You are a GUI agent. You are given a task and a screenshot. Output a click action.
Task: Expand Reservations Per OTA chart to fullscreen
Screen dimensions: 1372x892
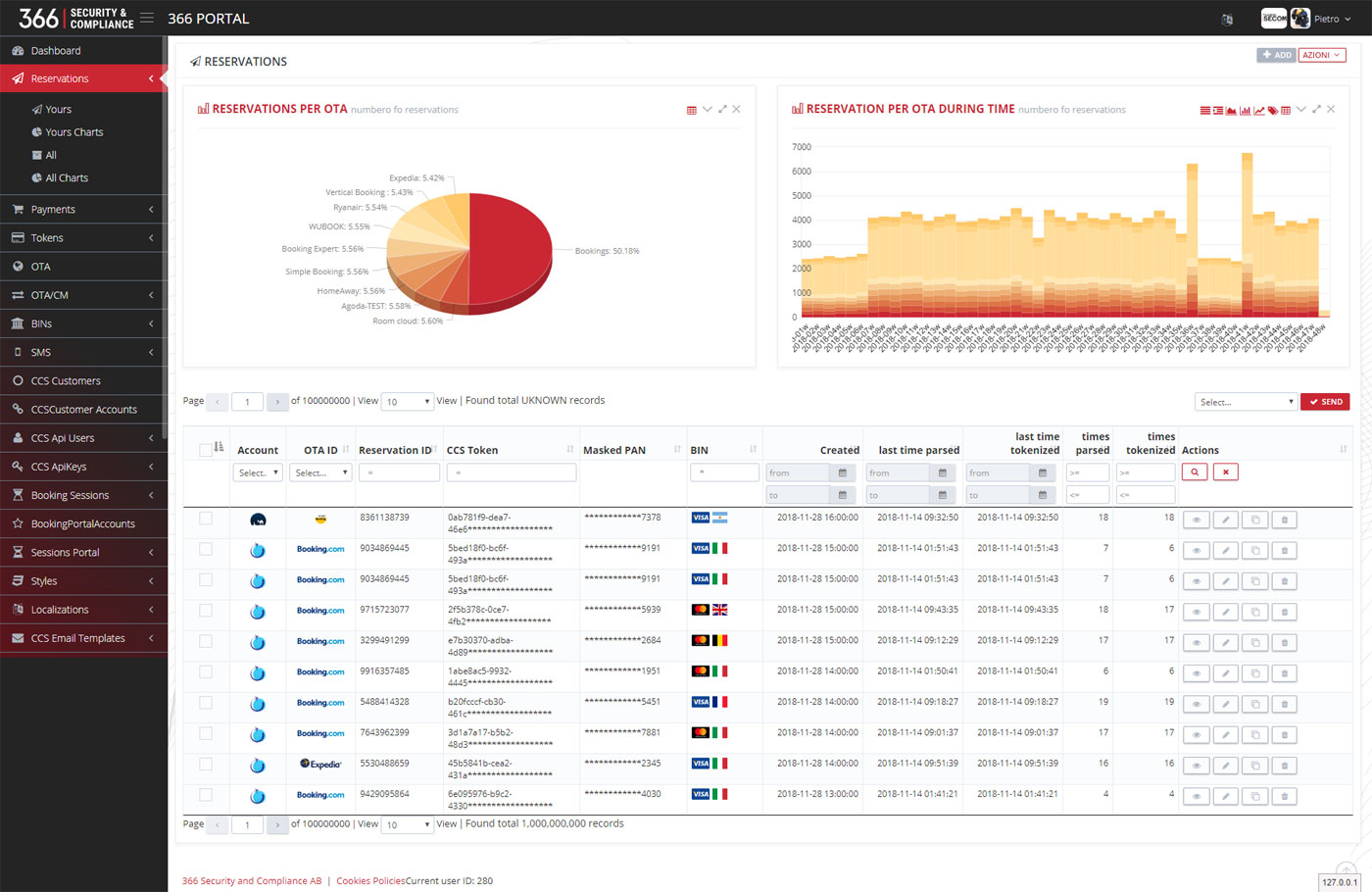722,109
